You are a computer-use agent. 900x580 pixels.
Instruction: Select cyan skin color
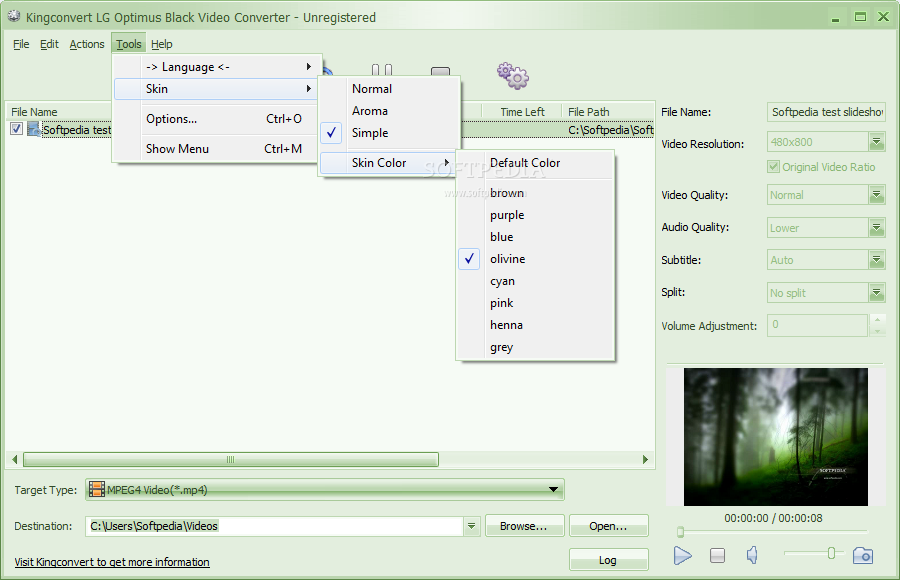(x=535, y=281)
